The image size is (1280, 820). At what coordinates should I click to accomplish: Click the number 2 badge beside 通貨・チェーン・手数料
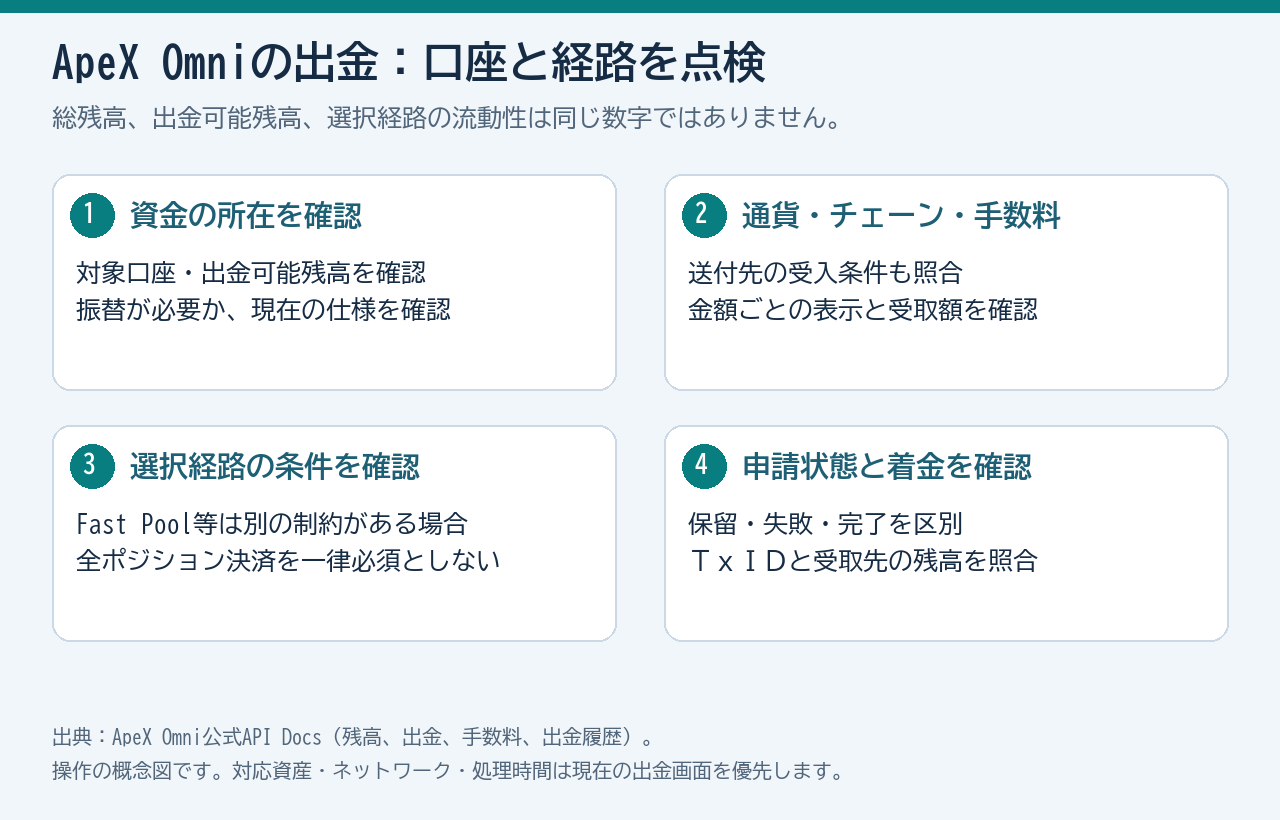click(x=704, y=215)
